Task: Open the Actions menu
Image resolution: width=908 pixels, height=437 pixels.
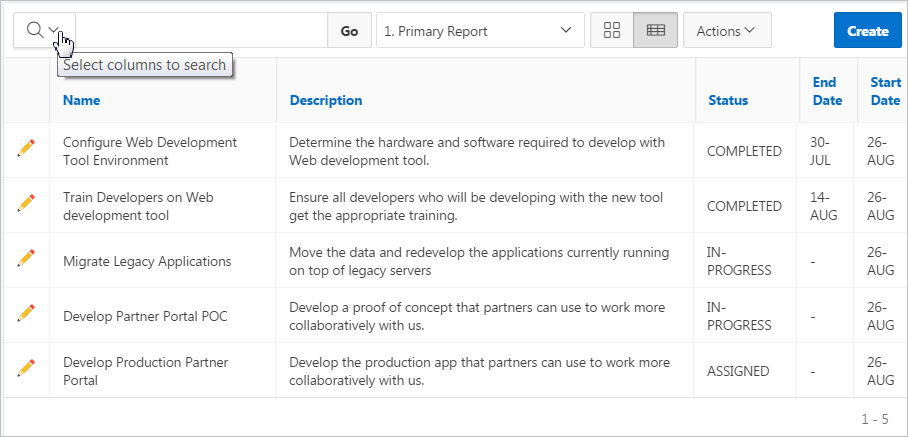Action: (720, 31)
